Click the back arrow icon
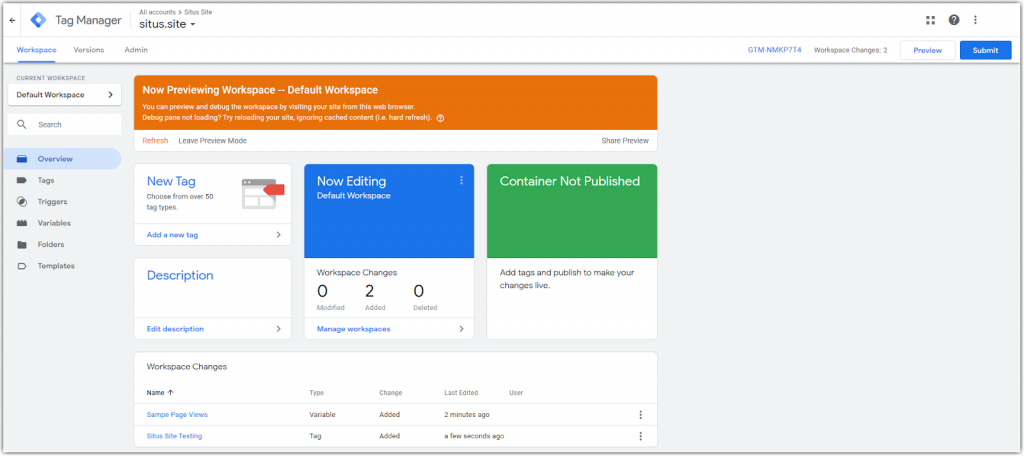Image resolution: width=1024 pixels, height=456 pixels. pos(12,20)
